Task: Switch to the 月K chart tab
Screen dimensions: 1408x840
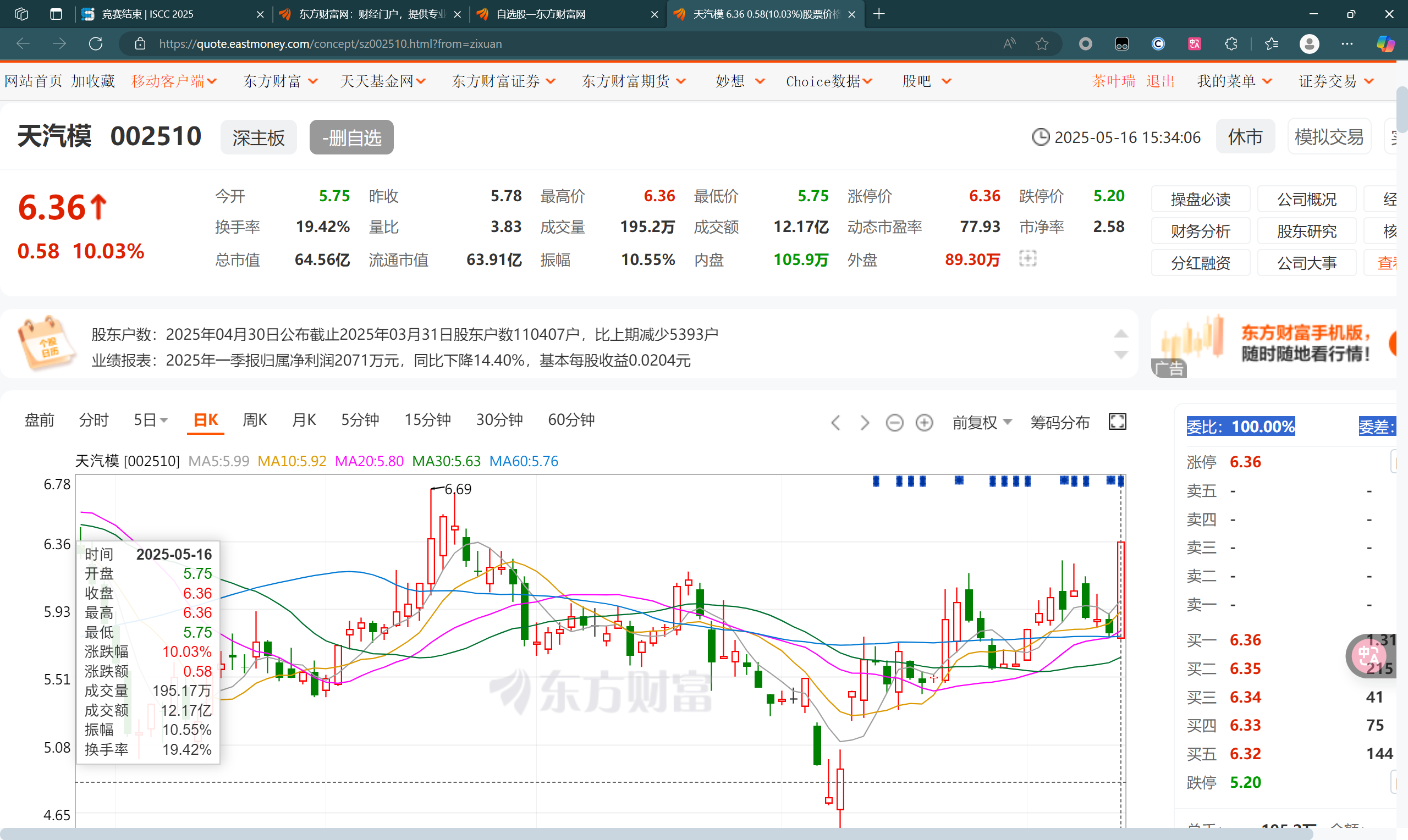Action: coord(304,420)
